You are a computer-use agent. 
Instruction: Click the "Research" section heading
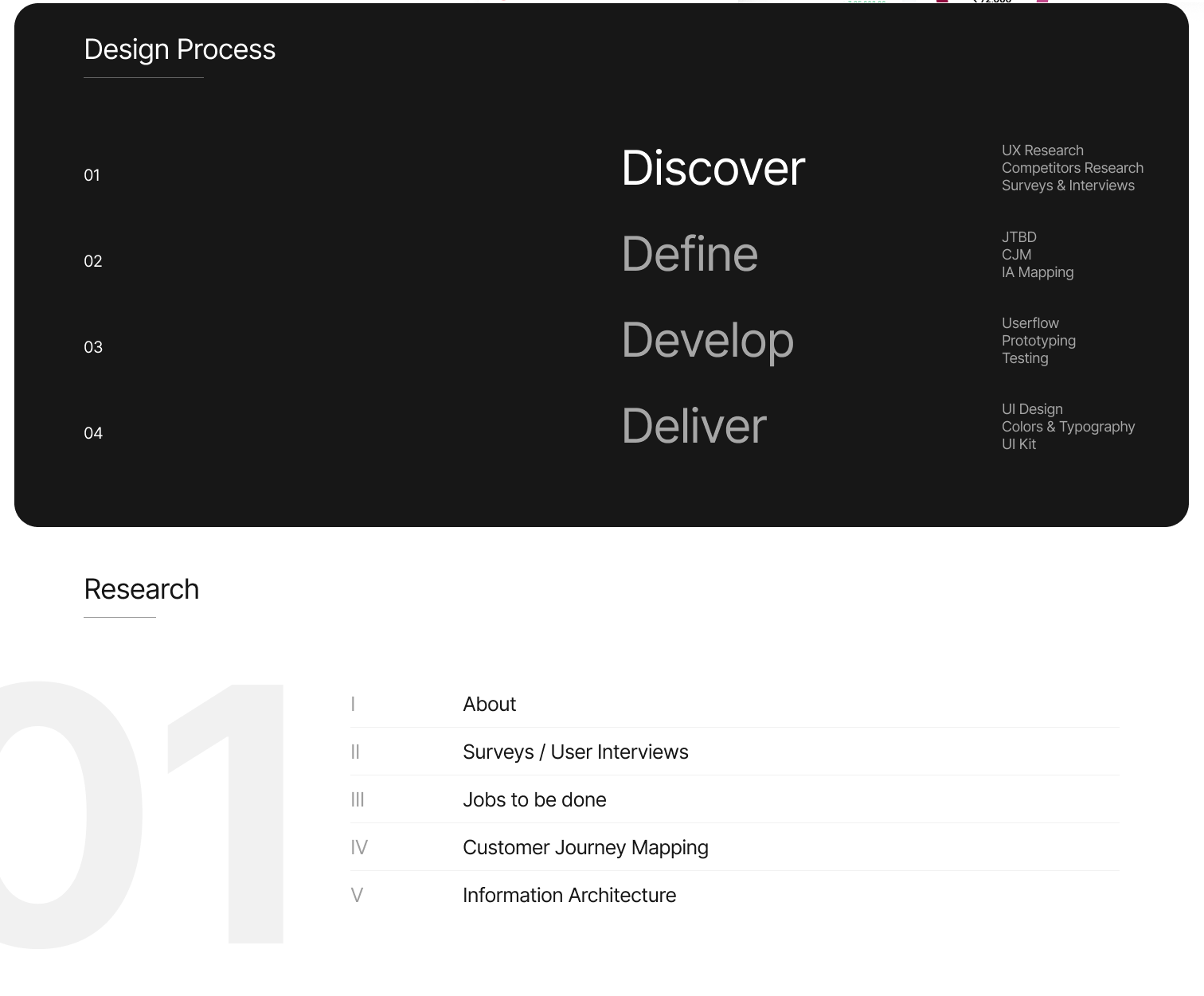coord(142,589)
